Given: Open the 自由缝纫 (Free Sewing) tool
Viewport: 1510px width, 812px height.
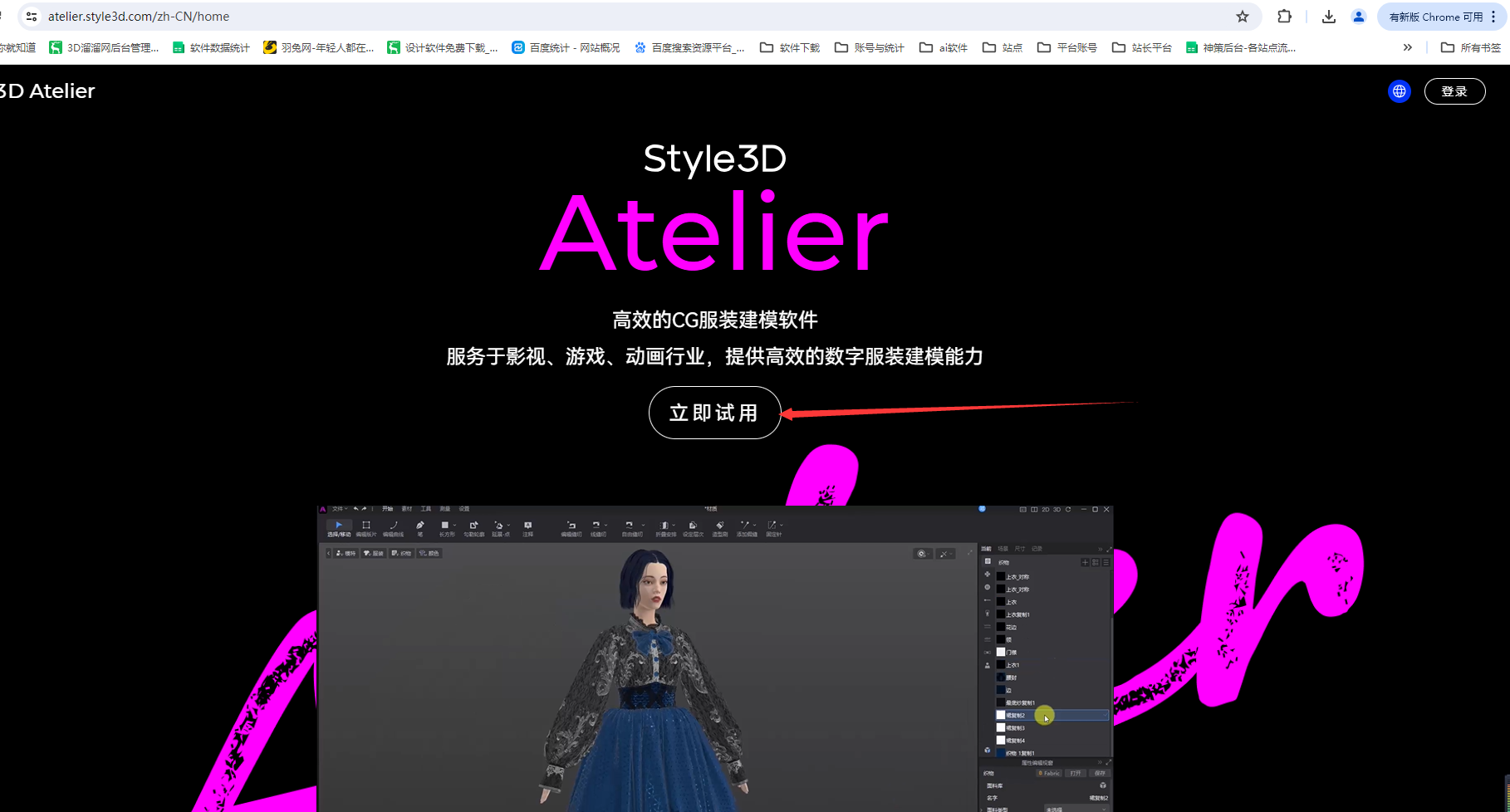Looking at the screenshot, I should click(x=630, y=526).
